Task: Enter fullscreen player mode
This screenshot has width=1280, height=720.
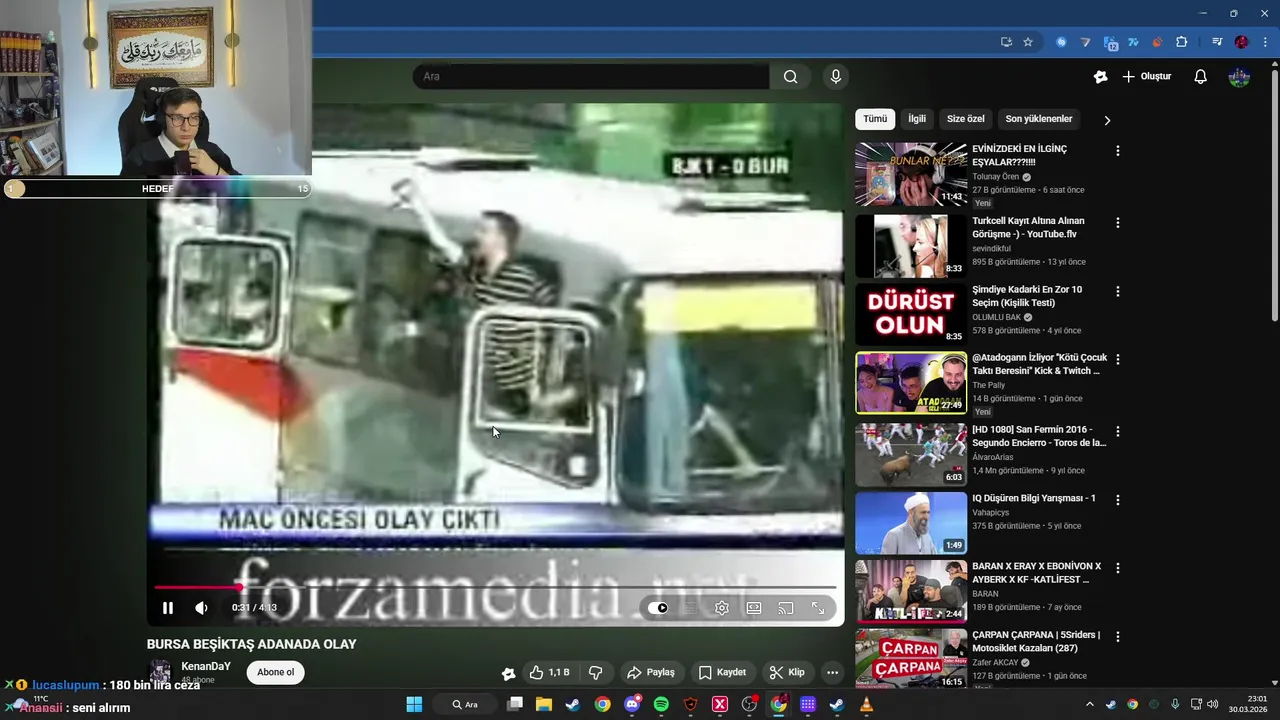Action: pyautogui.click(x=818, y=608)
